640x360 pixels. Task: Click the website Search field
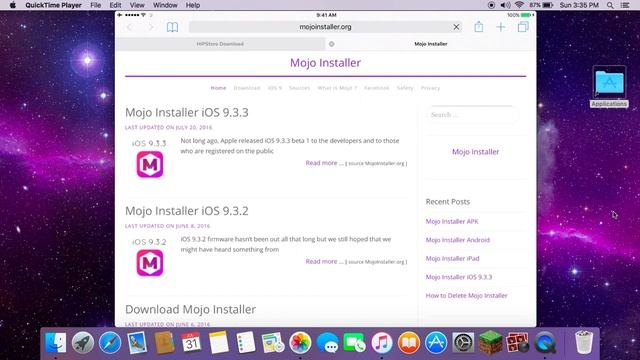click(x=473, y=115)
